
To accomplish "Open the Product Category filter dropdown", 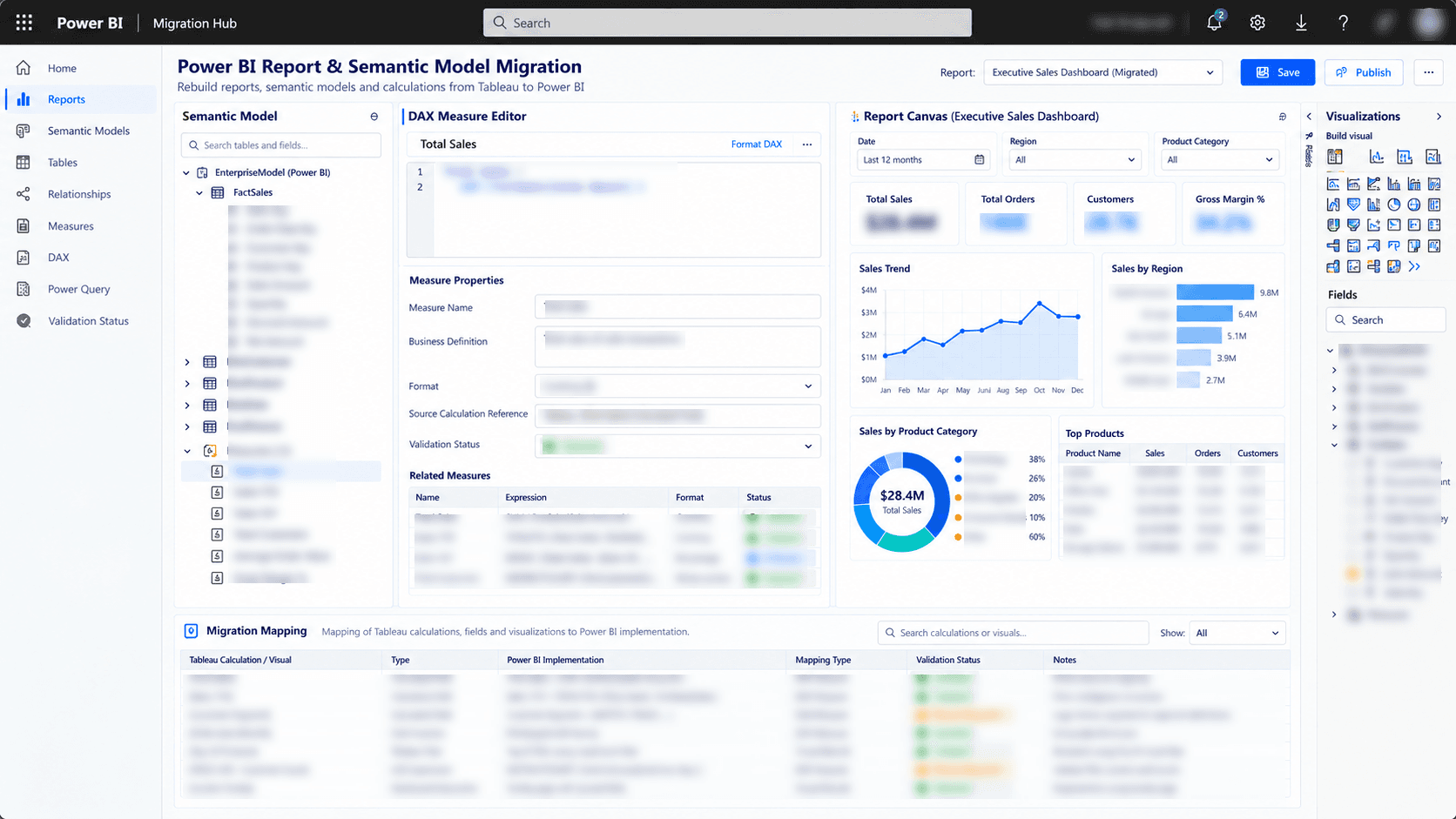I will click(x=1220, y=159).
